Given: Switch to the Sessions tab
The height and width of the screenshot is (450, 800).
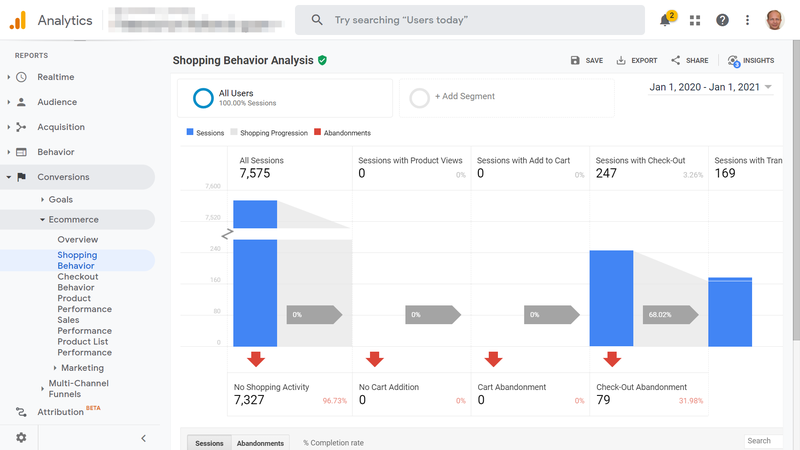Looking at the screenshot, I should [x=209, y=443].
